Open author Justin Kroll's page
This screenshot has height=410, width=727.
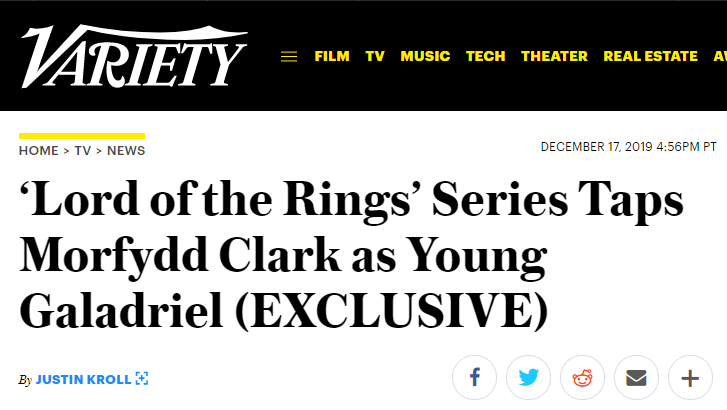tap(83, 379)
